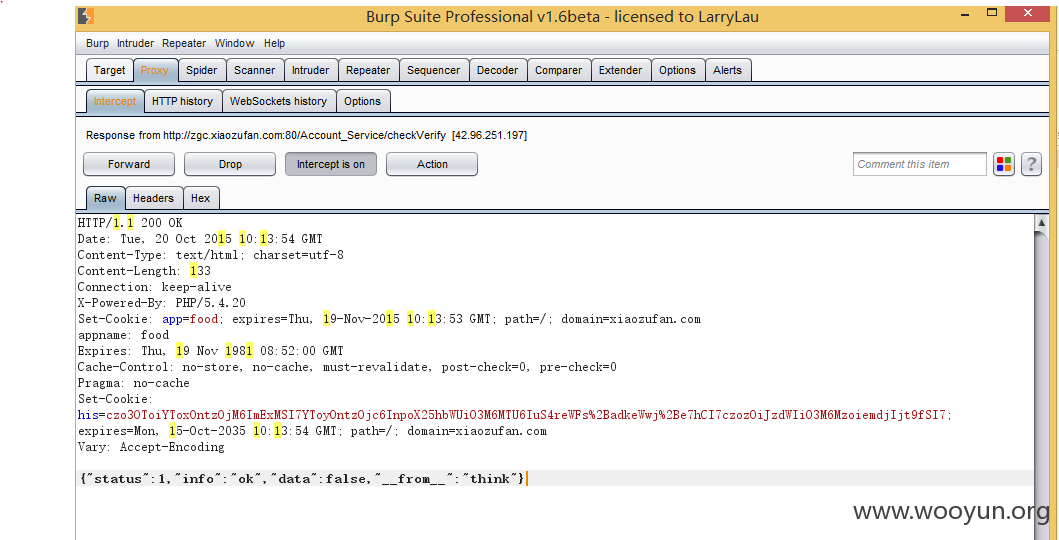Select the Intercept sub-tab
Screen dimensions: 1059x540
point(115,101)
